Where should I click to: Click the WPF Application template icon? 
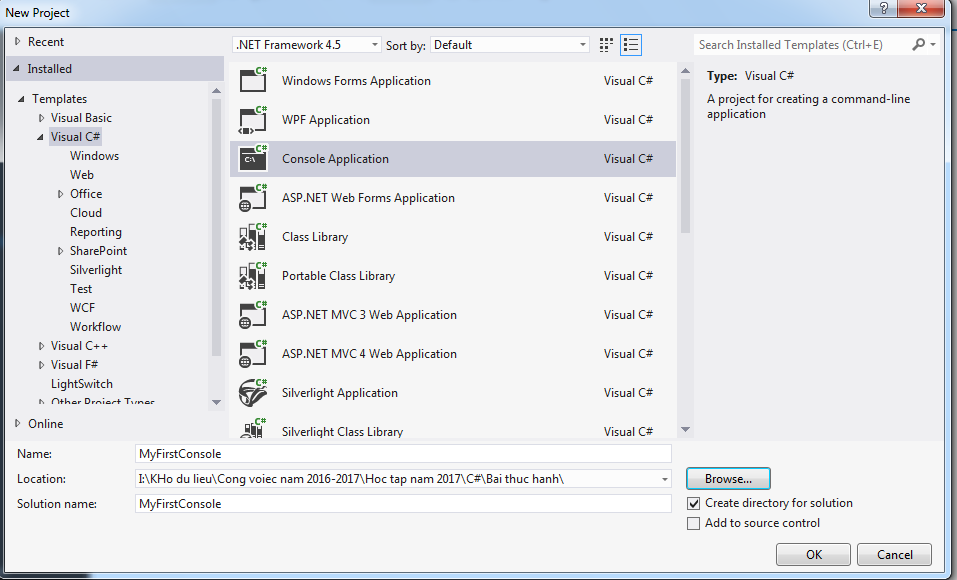(253, 120)
